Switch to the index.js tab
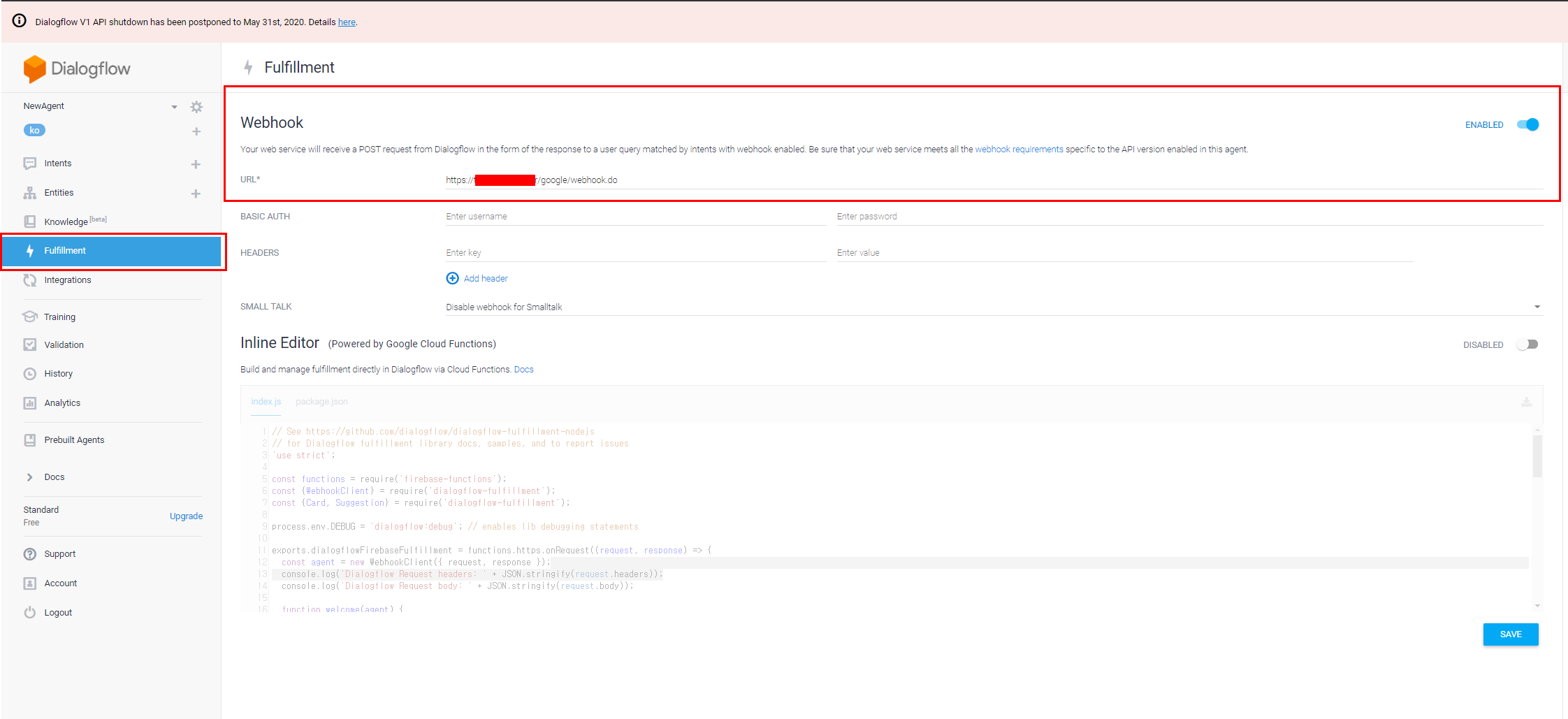Screen dimensions: 1568x719 click(x=266, y=402)
